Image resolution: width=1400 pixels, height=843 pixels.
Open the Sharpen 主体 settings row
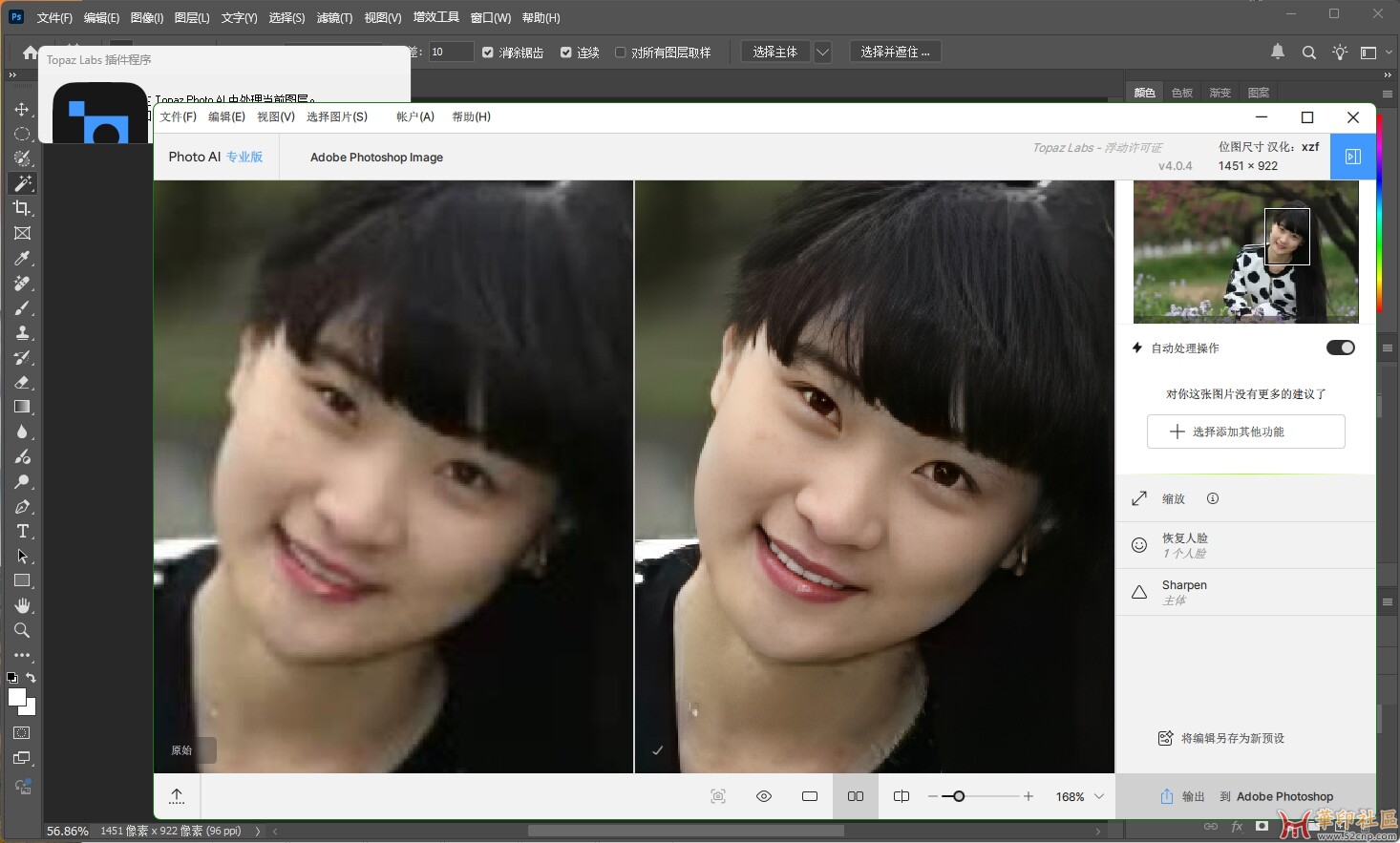(1246, 592)
